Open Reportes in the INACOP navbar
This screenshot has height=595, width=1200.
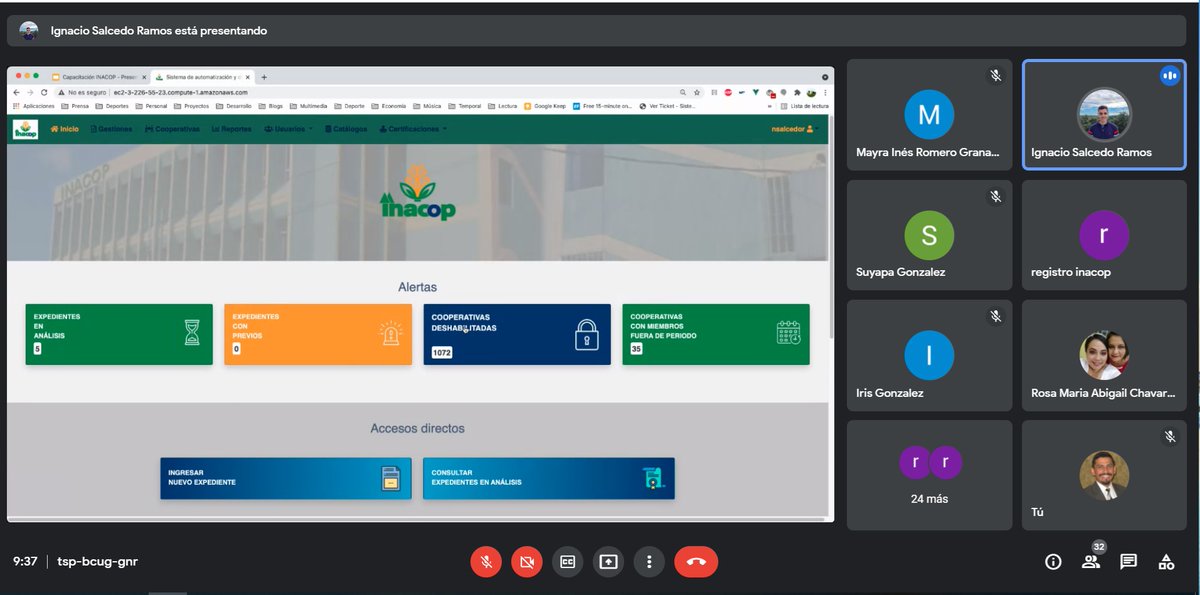tap(232, 129)
